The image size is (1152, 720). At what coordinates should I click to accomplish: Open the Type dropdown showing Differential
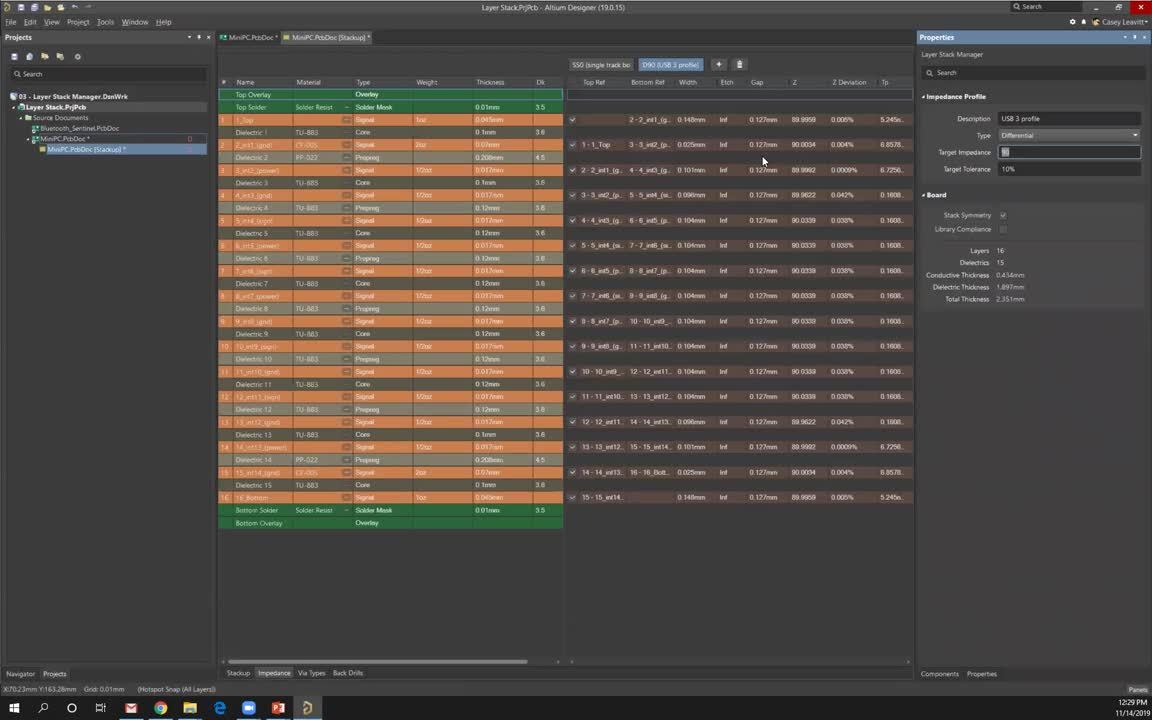tap(1069, 135)
